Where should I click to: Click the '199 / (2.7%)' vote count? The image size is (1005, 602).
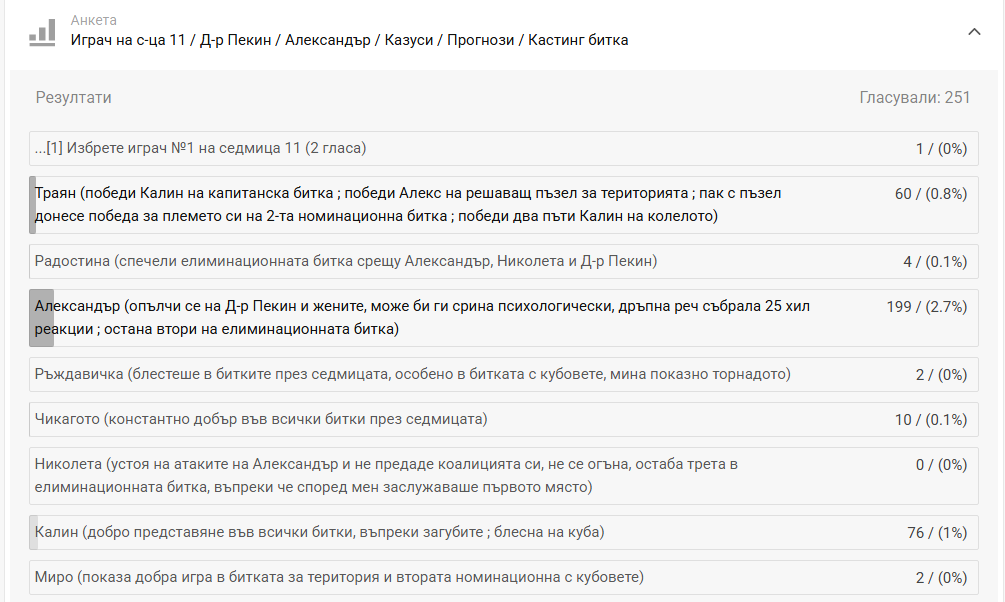[x=926, y=306]
